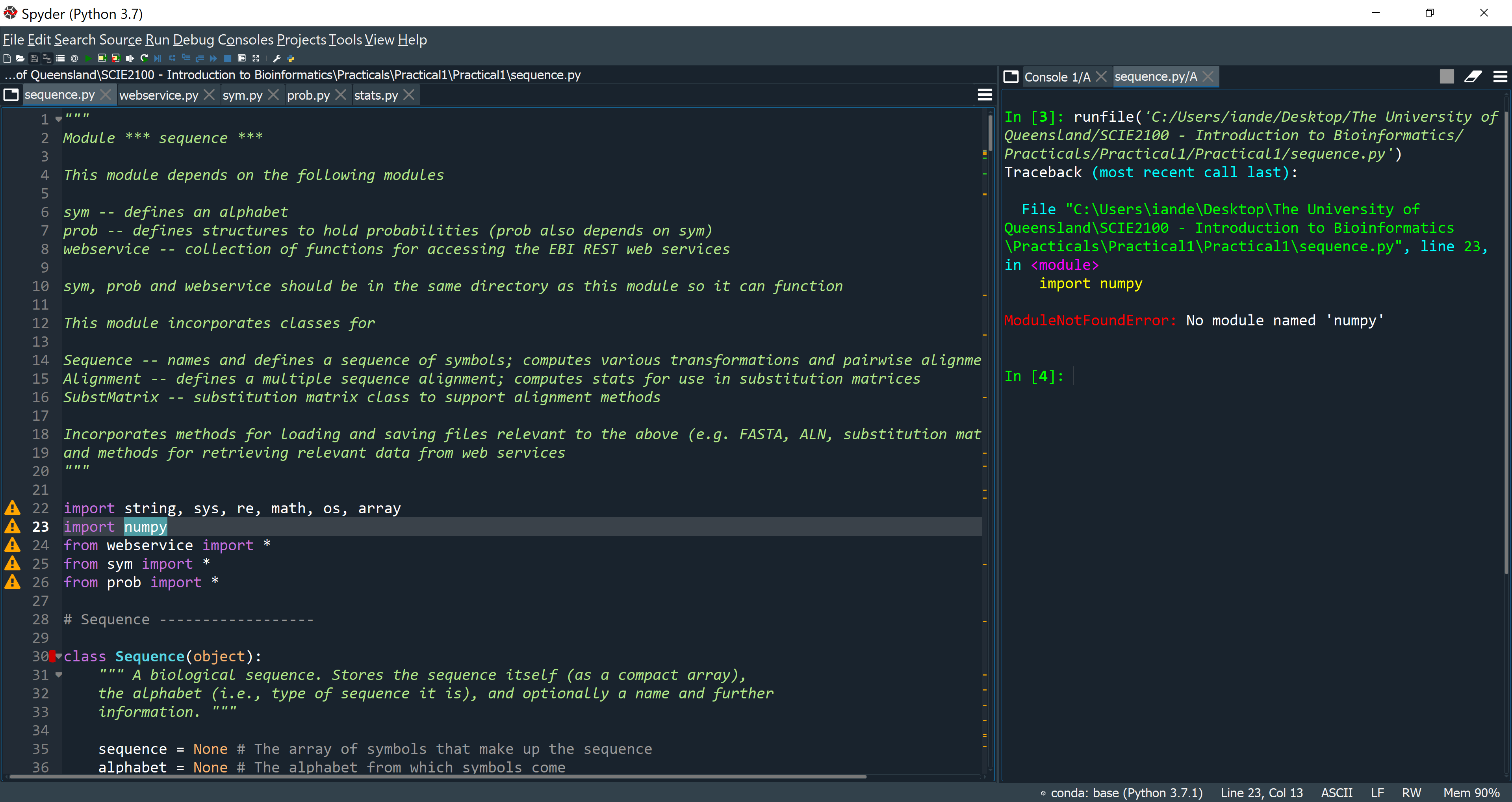The height and width of the screenshot is (802, 1512).
Task: Click the Save all files icon
Action: (47, 58)
